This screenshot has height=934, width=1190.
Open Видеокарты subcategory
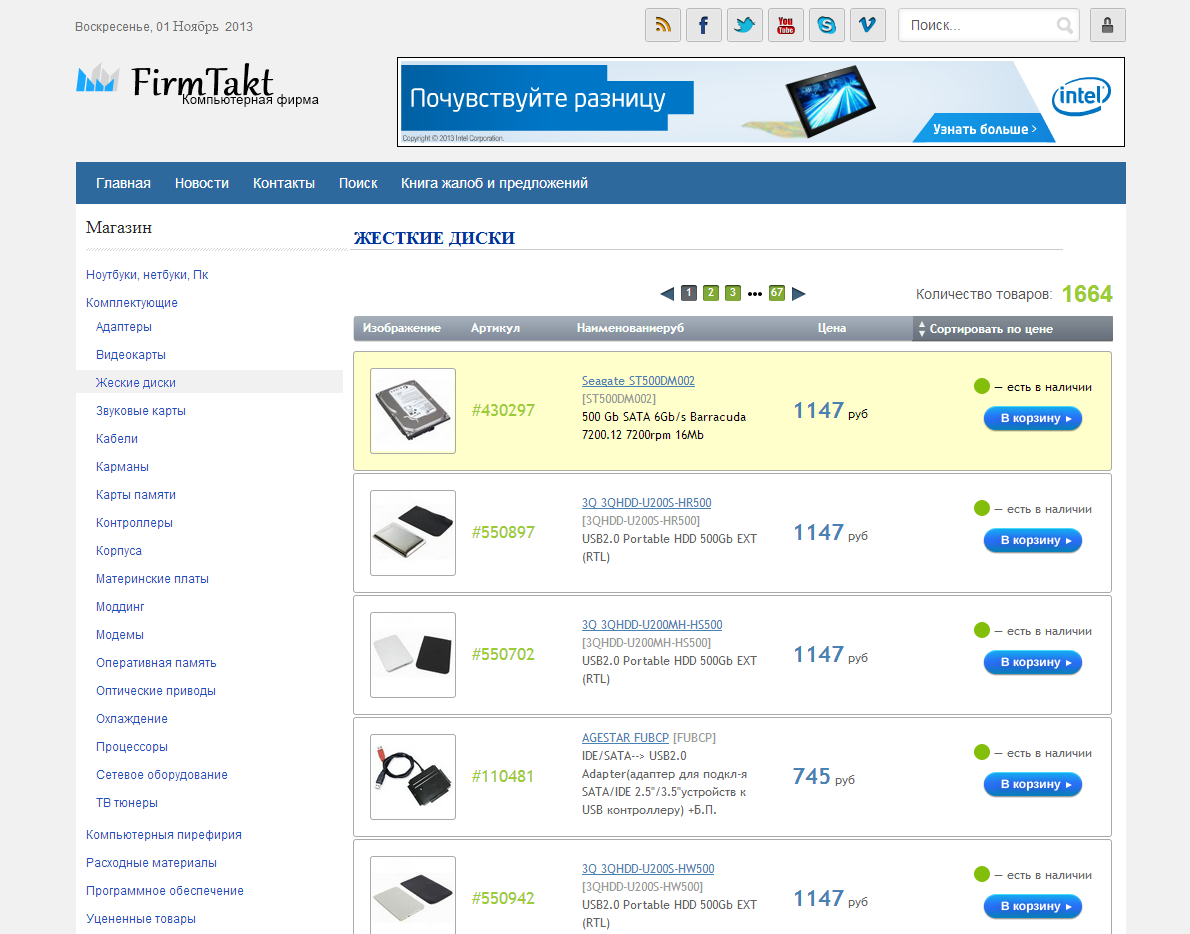131,355
